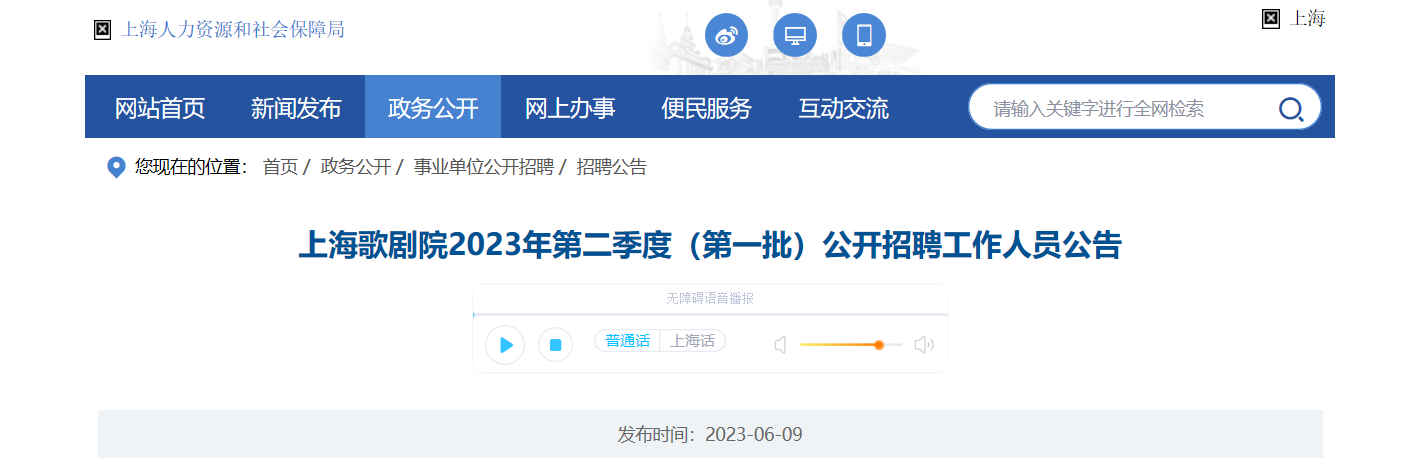Click the mobile phone icon in the header
The height and width of the screenshot is (472, 1402).
[x=864, y=36]
